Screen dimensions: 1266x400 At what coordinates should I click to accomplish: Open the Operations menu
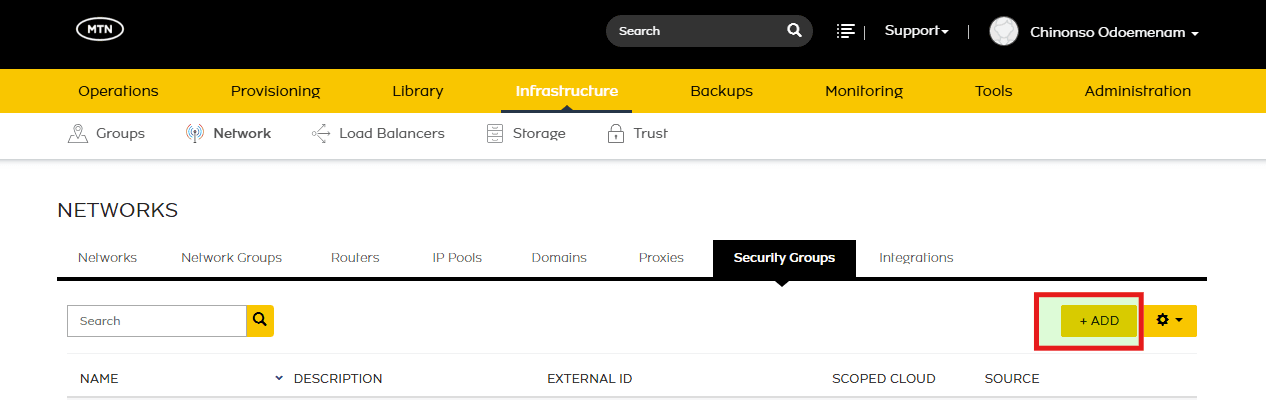(118, 91)
